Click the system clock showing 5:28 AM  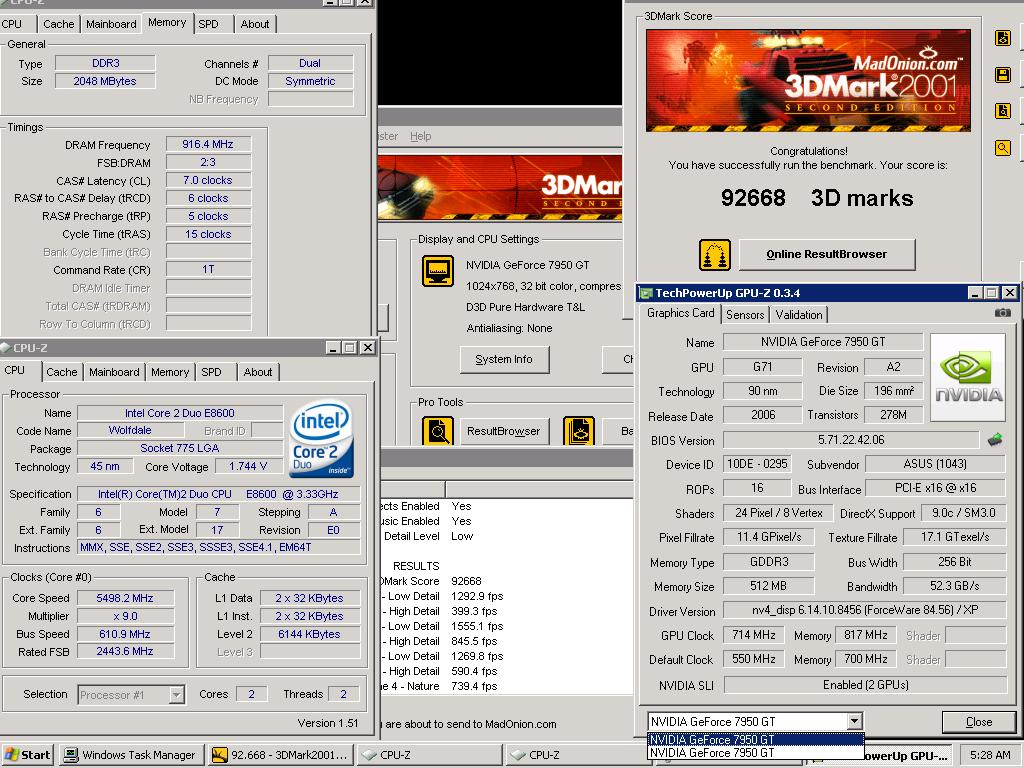pos(990,755)
